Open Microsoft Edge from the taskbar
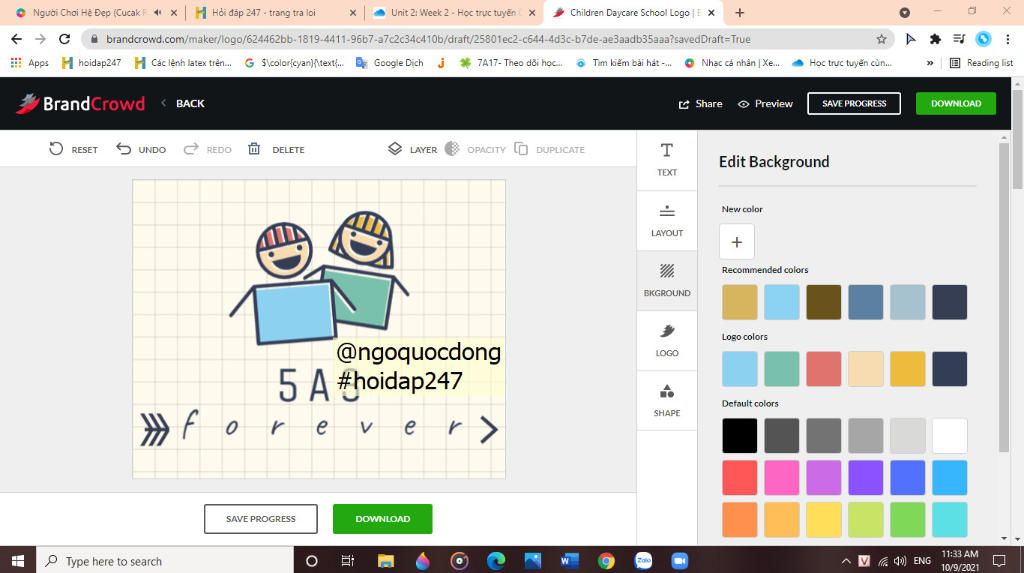Image resolution: width=1024 pixels, height=573 pixels. click(x=496, y=561)
